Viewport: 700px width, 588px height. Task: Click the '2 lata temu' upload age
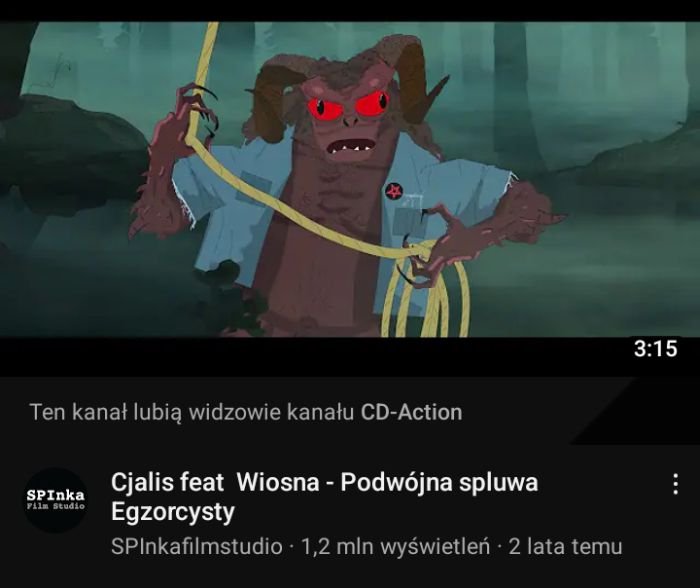pos(565,546)
